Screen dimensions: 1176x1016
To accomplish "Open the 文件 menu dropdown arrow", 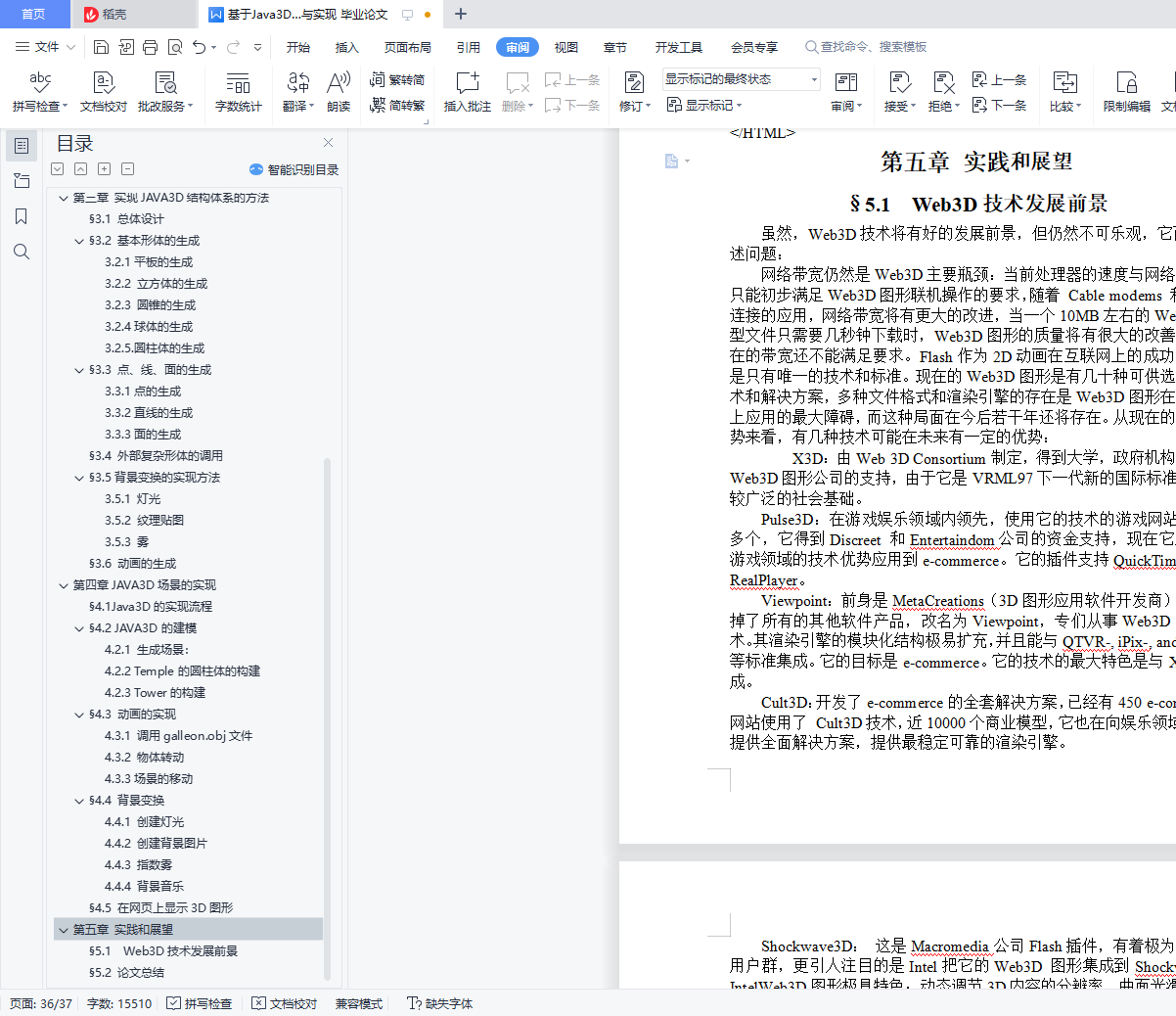I will pos(70,47).
